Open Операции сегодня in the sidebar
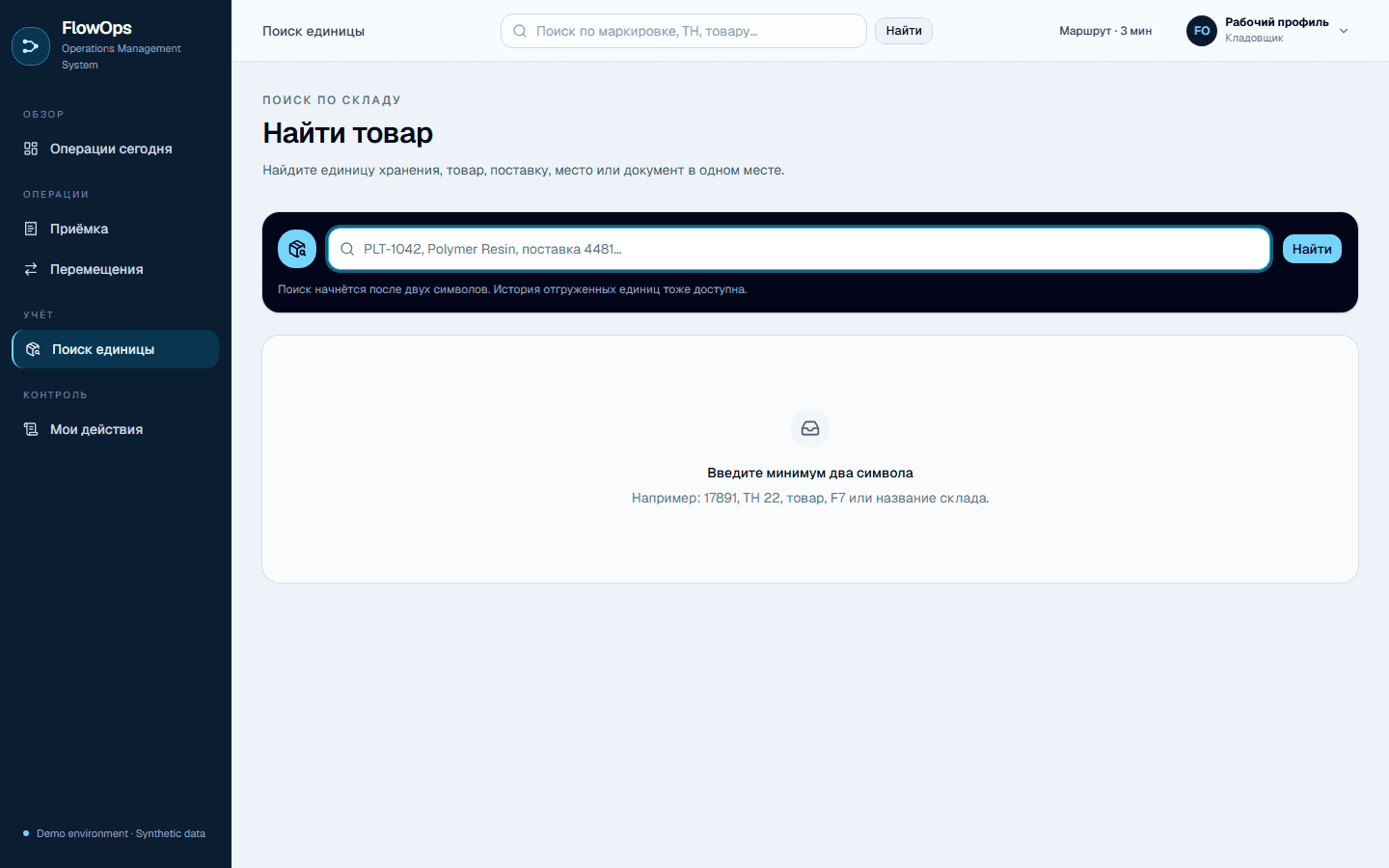Image resolution: width=1389 pixels, height=868 pixels. [116, 149]
